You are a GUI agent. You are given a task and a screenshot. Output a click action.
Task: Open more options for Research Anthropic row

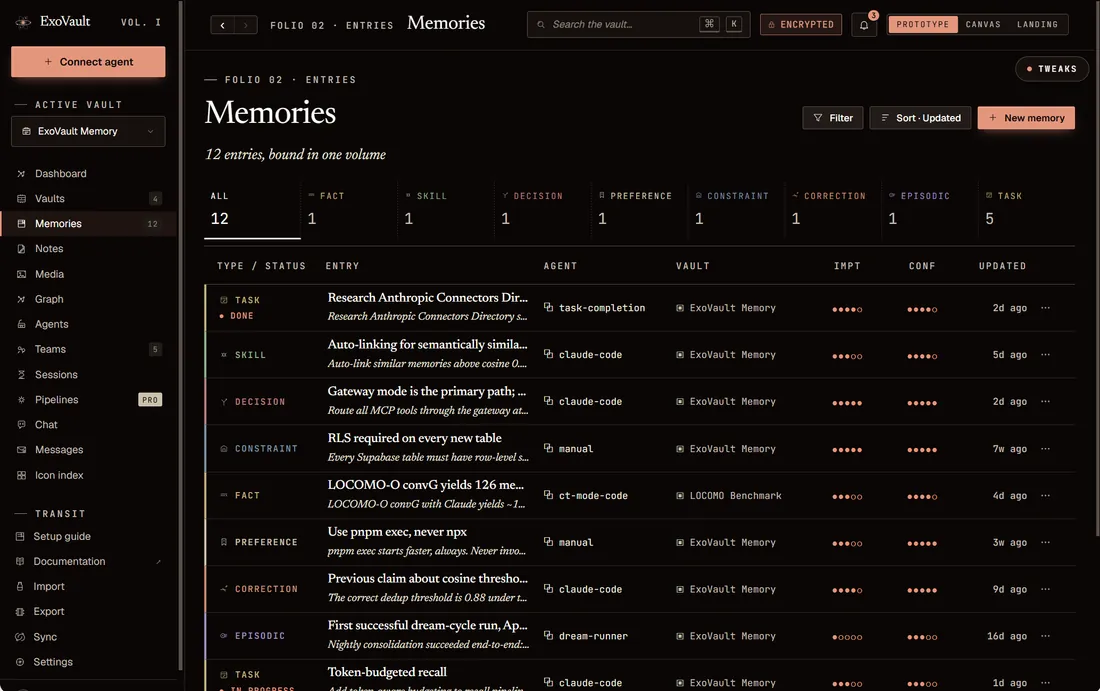(x=1045, y=308)
